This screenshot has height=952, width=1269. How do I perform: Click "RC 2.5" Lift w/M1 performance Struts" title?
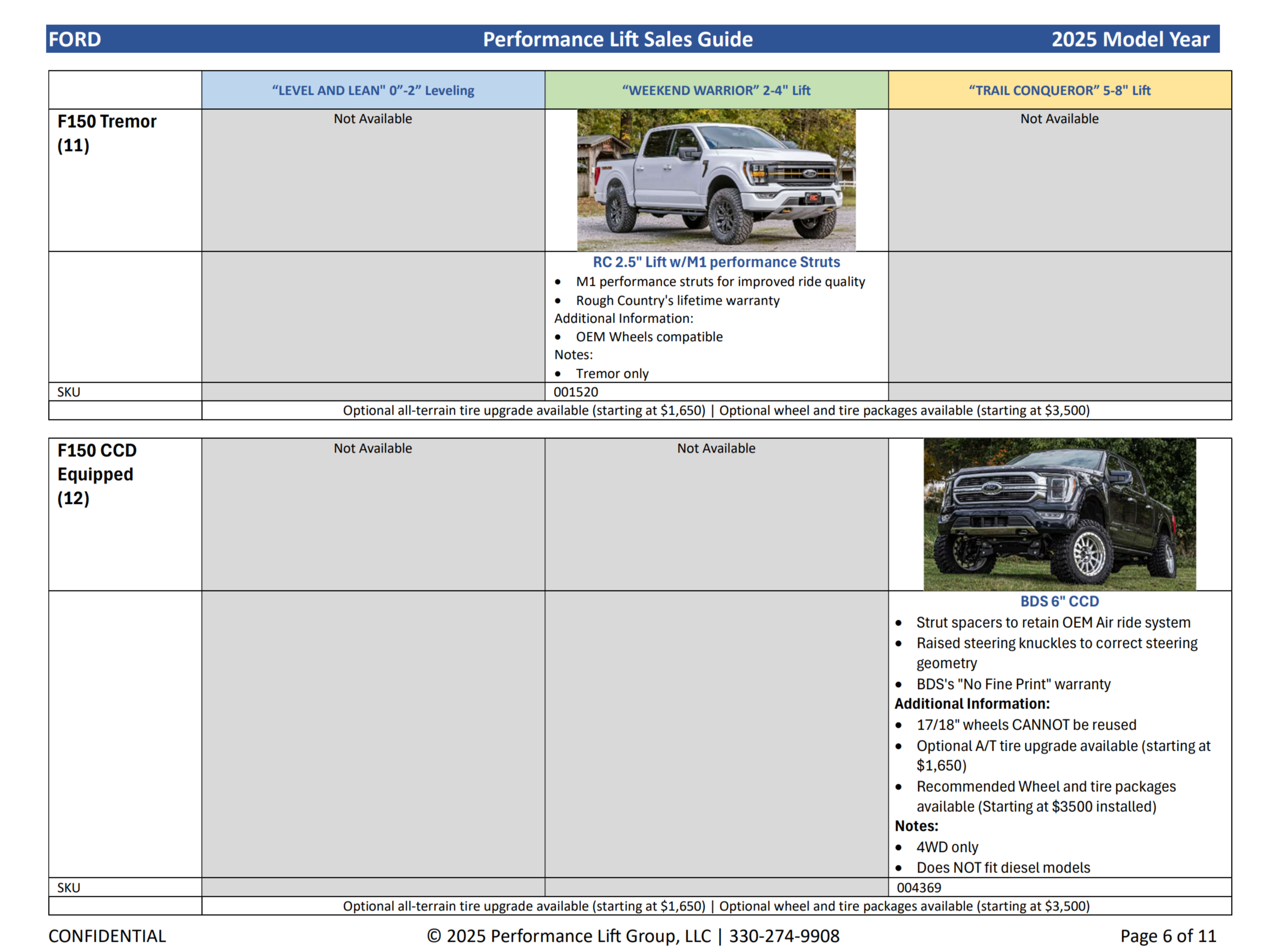pos(716,262)
